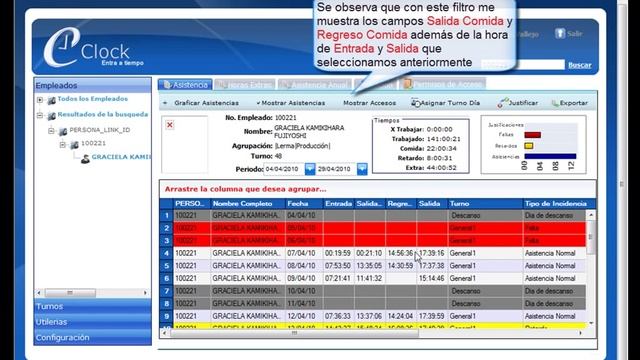The height and width of the screenshot is (360, 640).
Task: Click the blue Asistencias chart bar
Action: click(x=550, y=156)
